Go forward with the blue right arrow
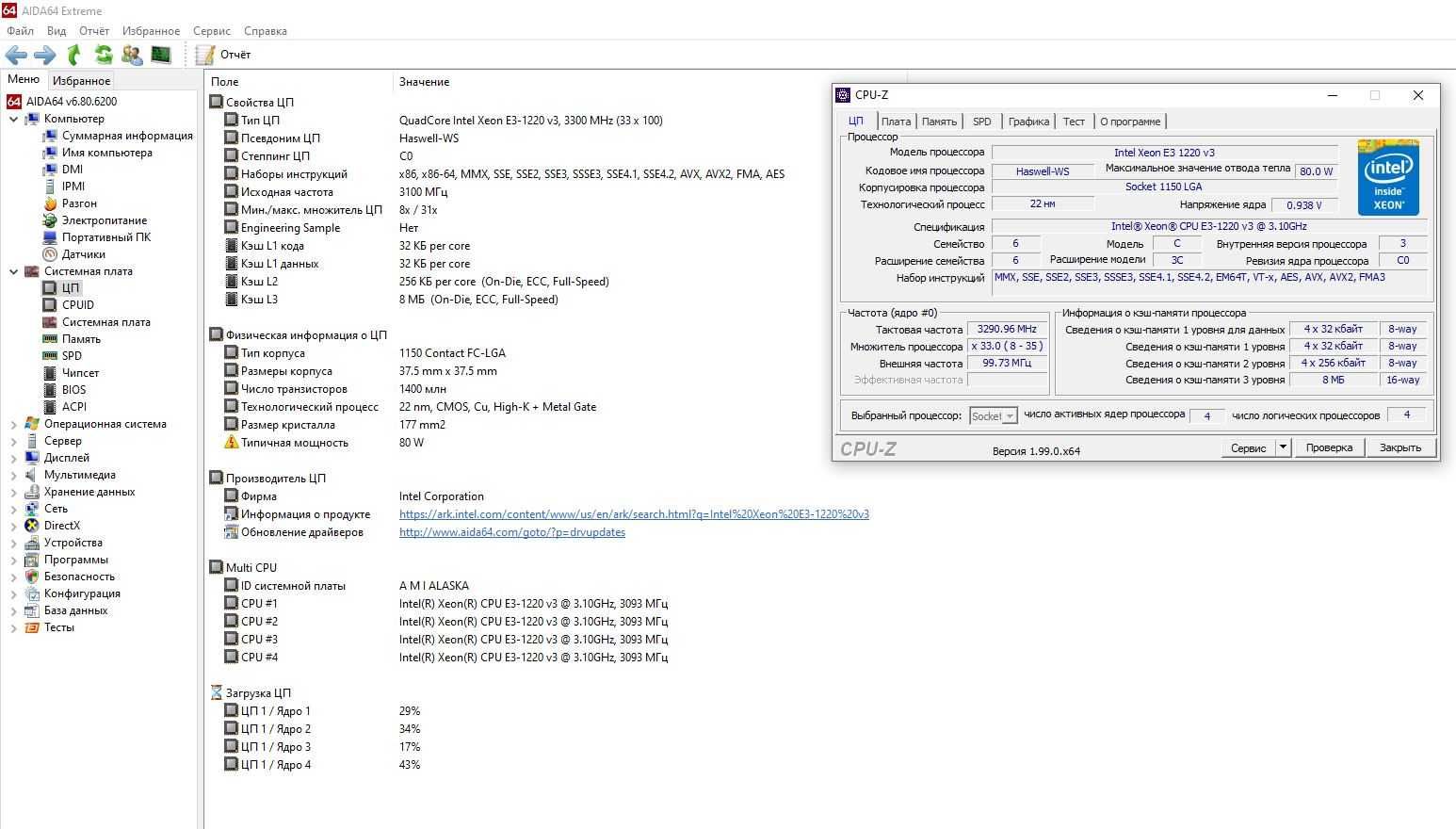The image size is (1456, 829). 44,55
